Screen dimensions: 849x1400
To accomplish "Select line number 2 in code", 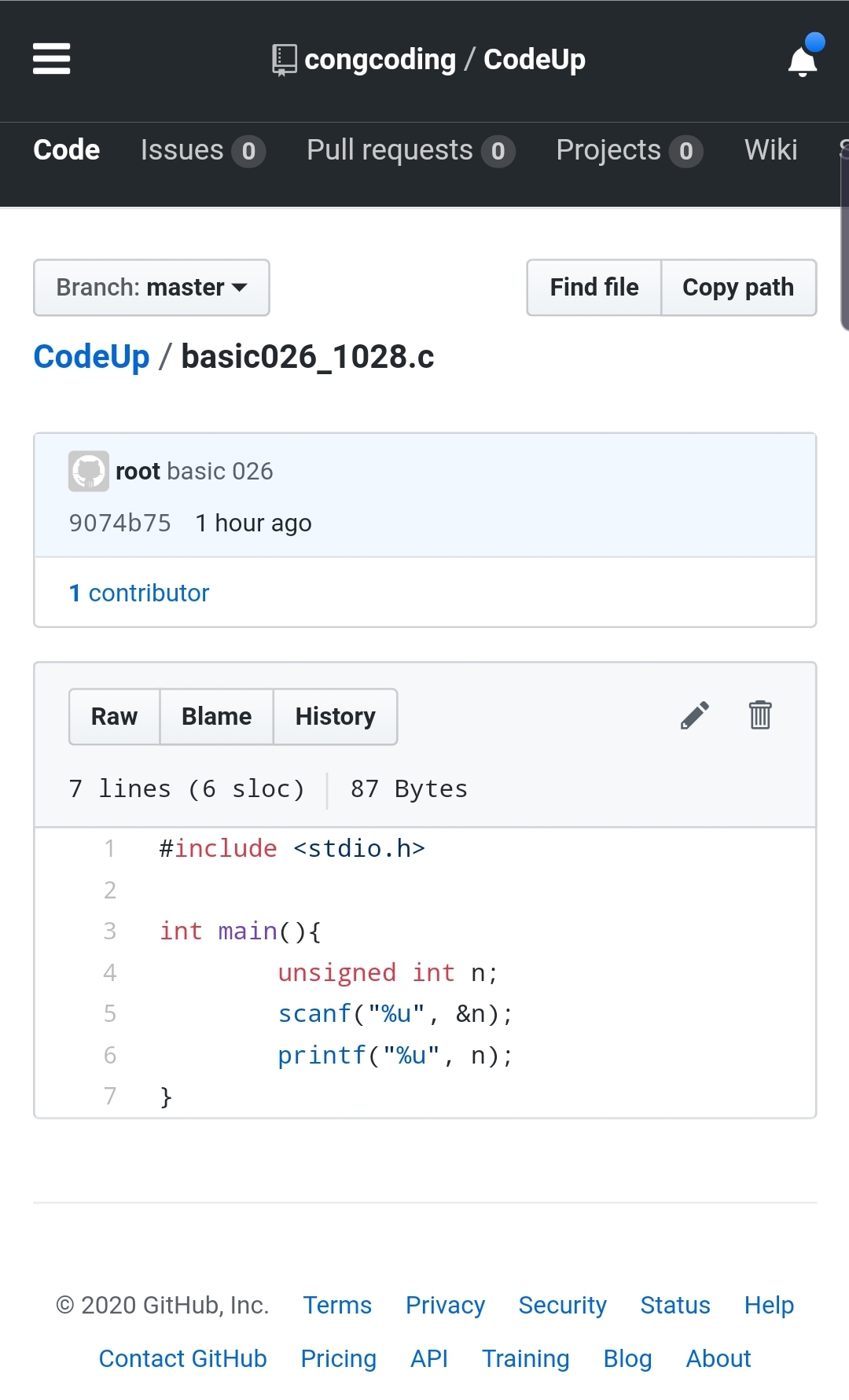I will tap(110, 891).
